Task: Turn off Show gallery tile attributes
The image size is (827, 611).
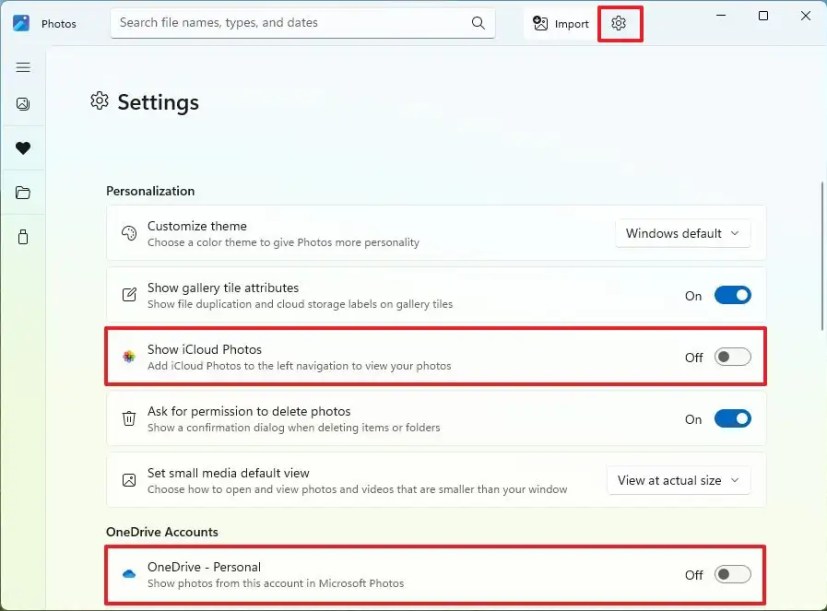Action: (732, 295)
